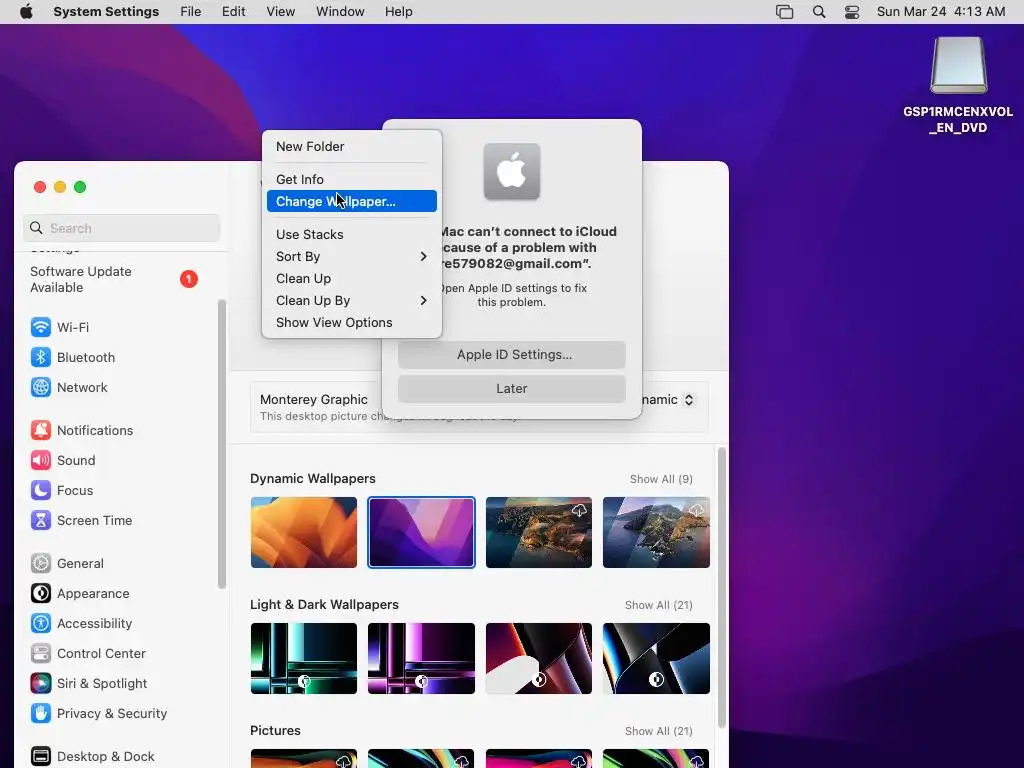Screen dimensions: 1024x768
Task: Choose Use Stacks from context menu
Action: 351,234
